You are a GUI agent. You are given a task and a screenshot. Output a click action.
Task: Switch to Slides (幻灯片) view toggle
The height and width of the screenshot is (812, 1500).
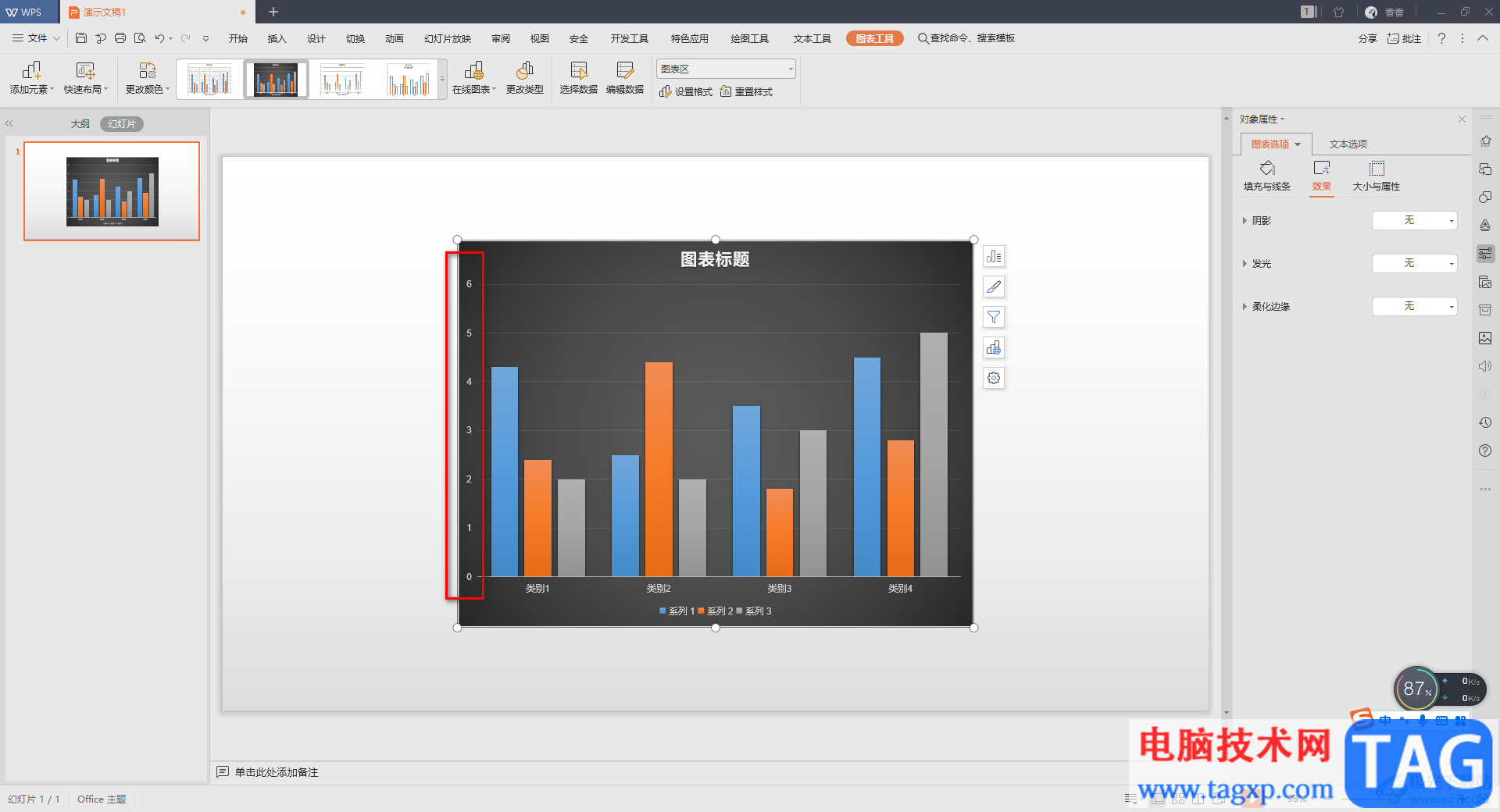click(x=122, y=124)
